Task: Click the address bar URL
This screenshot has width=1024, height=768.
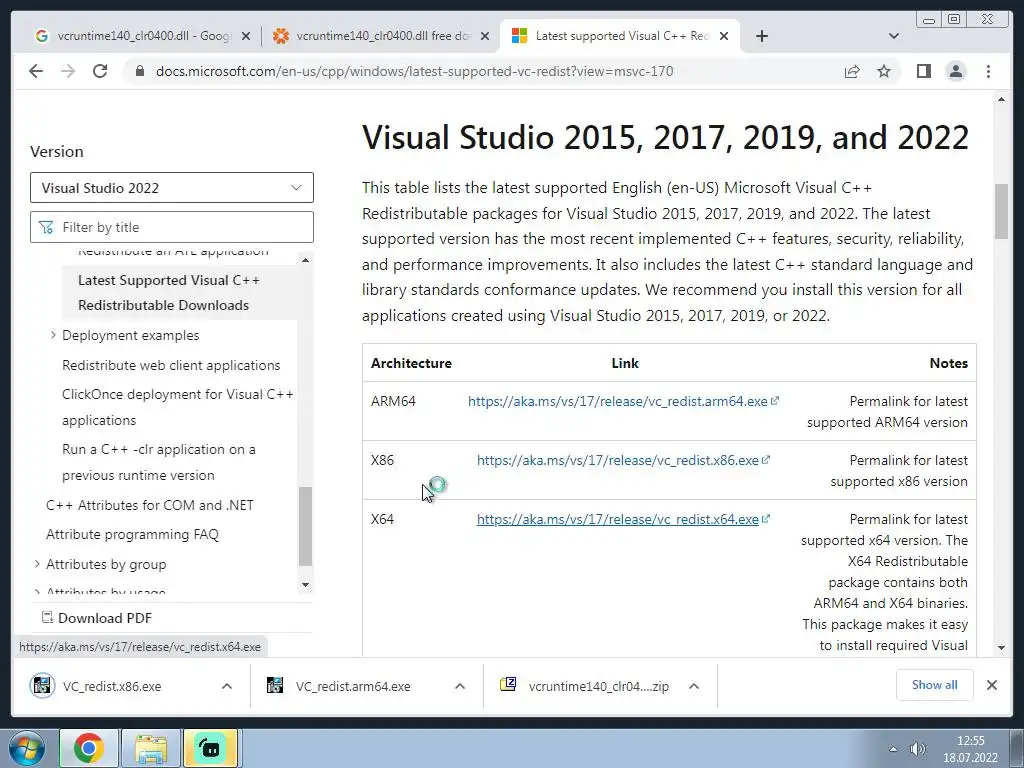Action: [414, 71]
